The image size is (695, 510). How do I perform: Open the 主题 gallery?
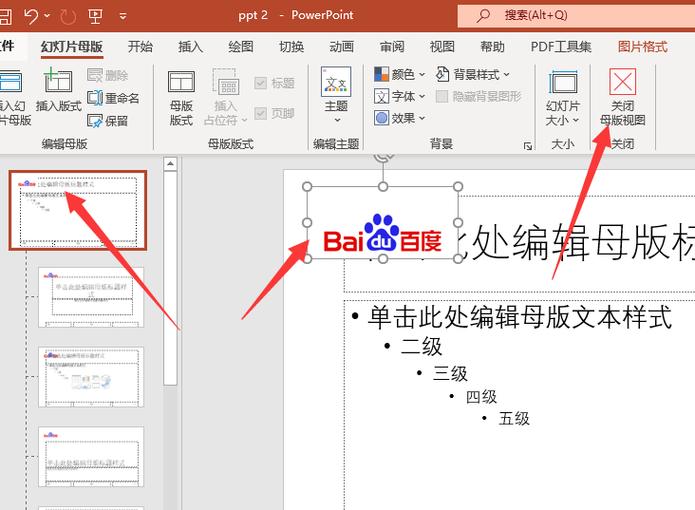click(336, 95)
